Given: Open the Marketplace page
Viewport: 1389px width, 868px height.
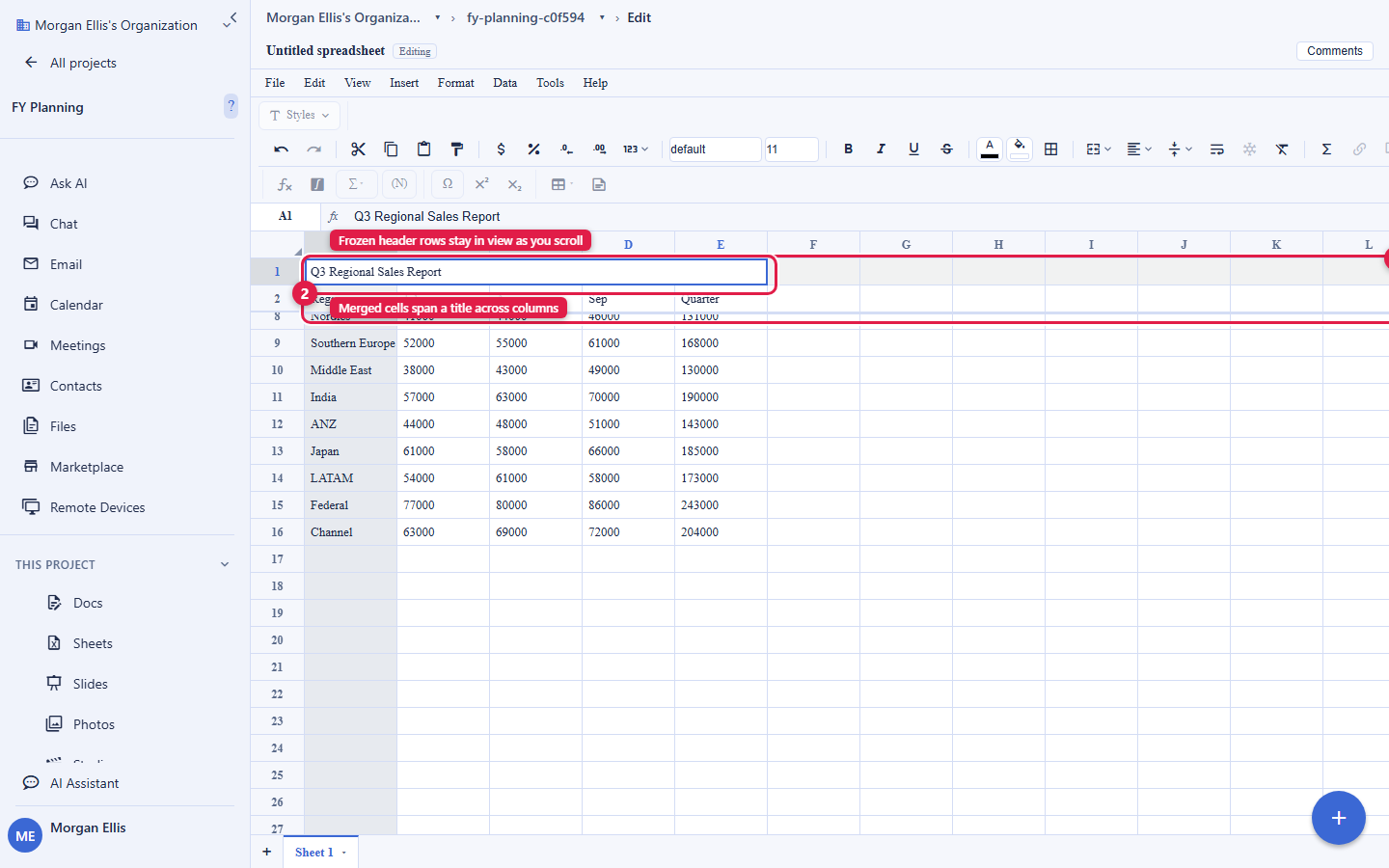Looking at the screenshot, I should [x=87, y=467].
